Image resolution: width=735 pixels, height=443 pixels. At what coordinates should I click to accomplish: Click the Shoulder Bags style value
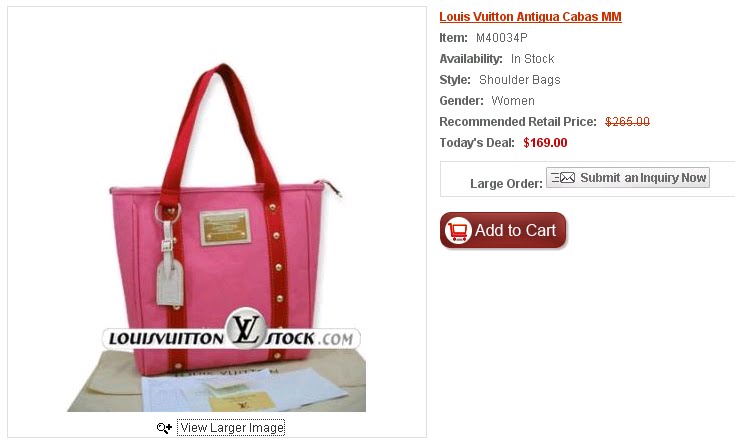pyautogui.click(x=519, y=80)
